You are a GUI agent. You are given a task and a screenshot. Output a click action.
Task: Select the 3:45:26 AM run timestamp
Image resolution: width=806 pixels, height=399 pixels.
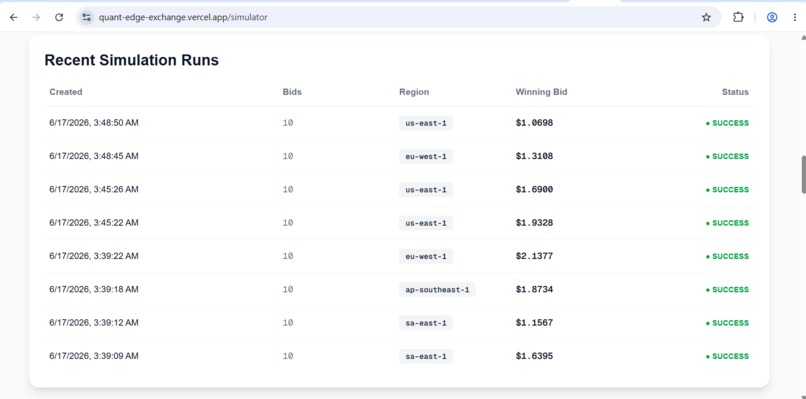pos(94,189)
